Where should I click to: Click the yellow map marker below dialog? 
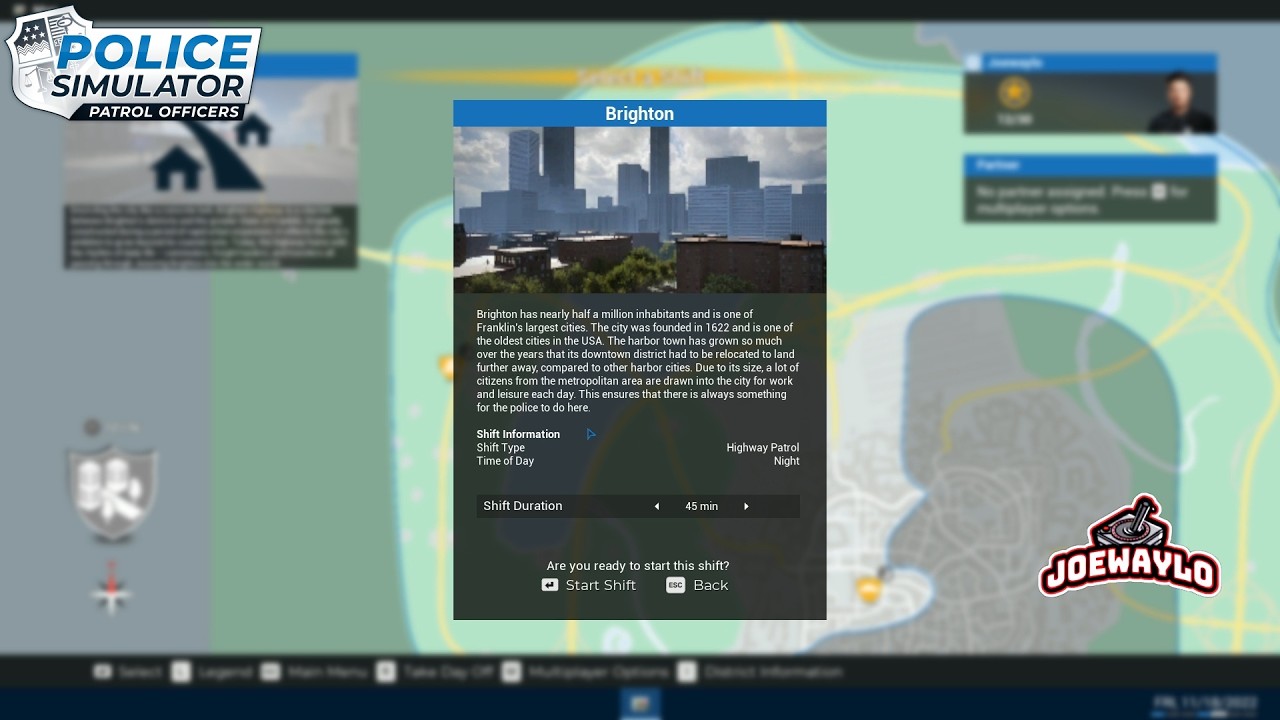click(870, 588)
